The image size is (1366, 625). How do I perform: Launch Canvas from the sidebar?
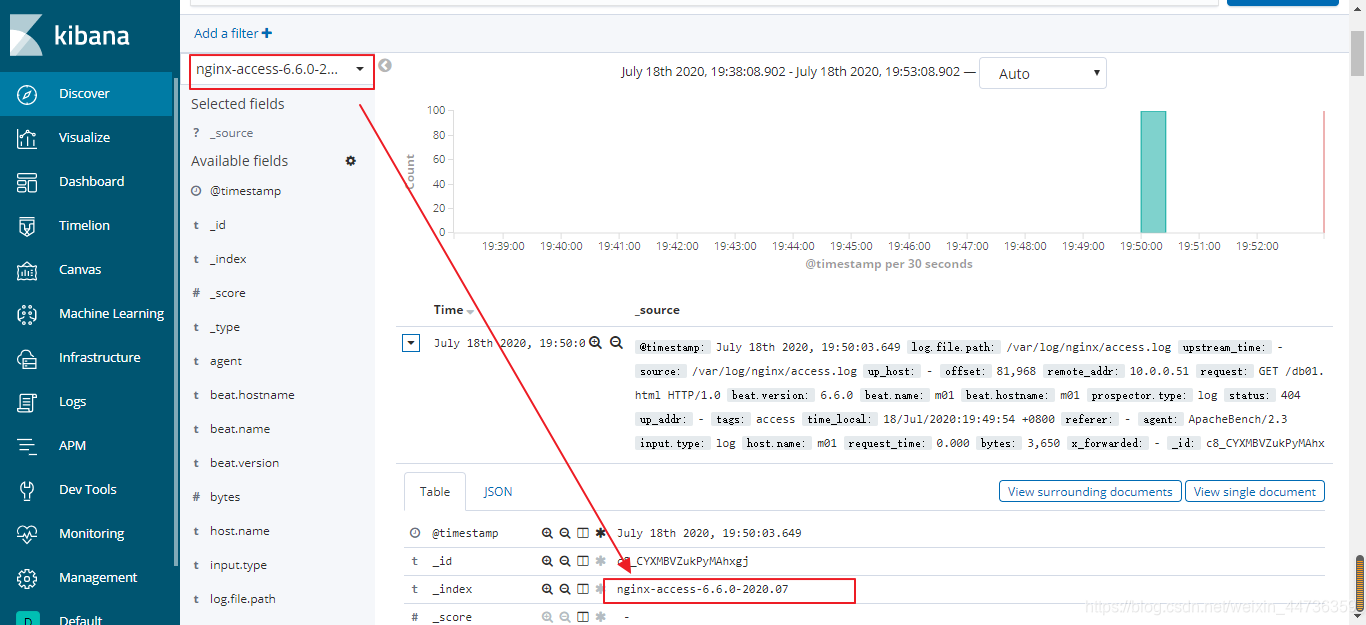tap(27, 270)
